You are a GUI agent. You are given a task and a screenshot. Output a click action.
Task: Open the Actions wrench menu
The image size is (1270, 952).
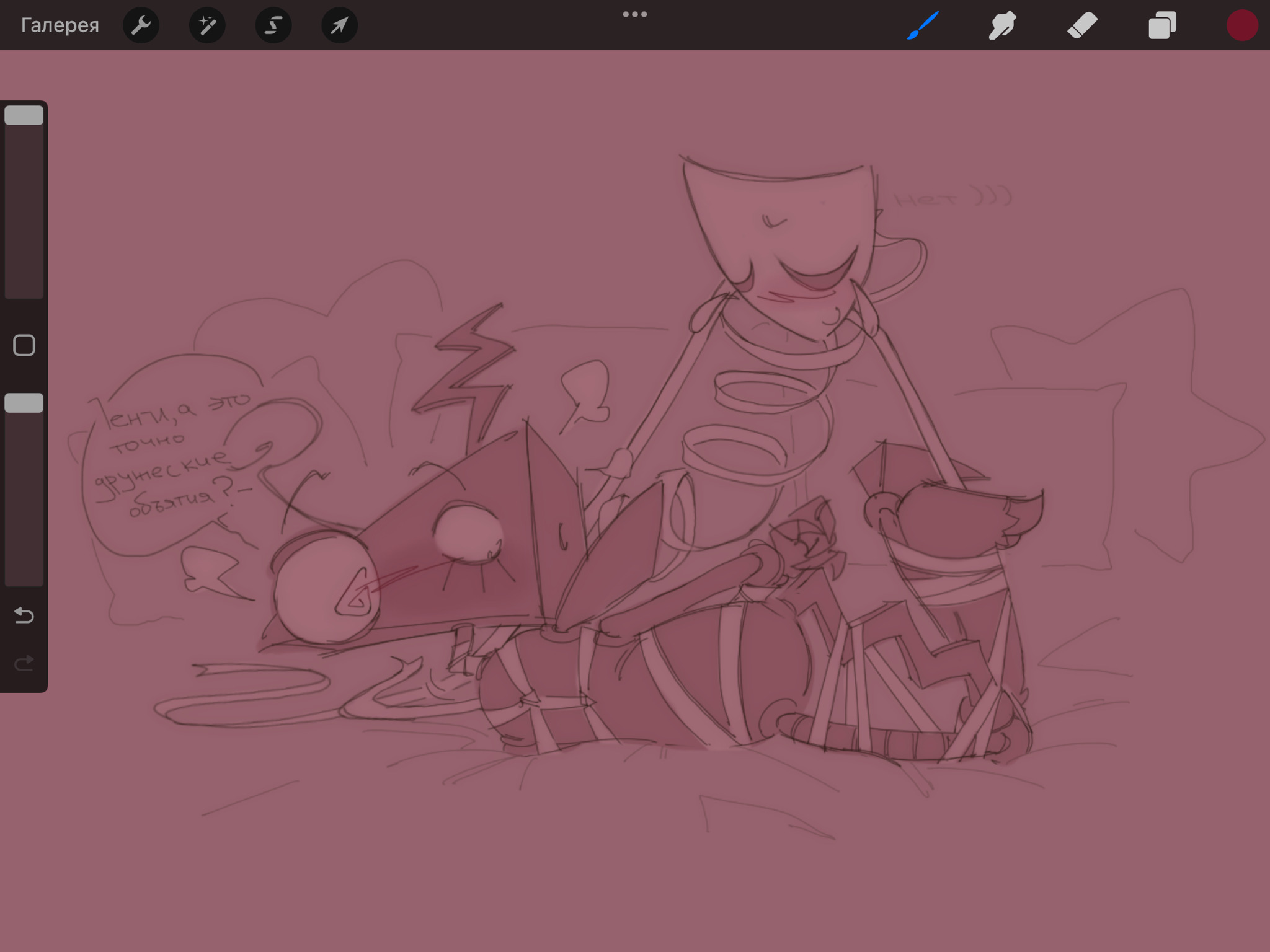[141, 25]
